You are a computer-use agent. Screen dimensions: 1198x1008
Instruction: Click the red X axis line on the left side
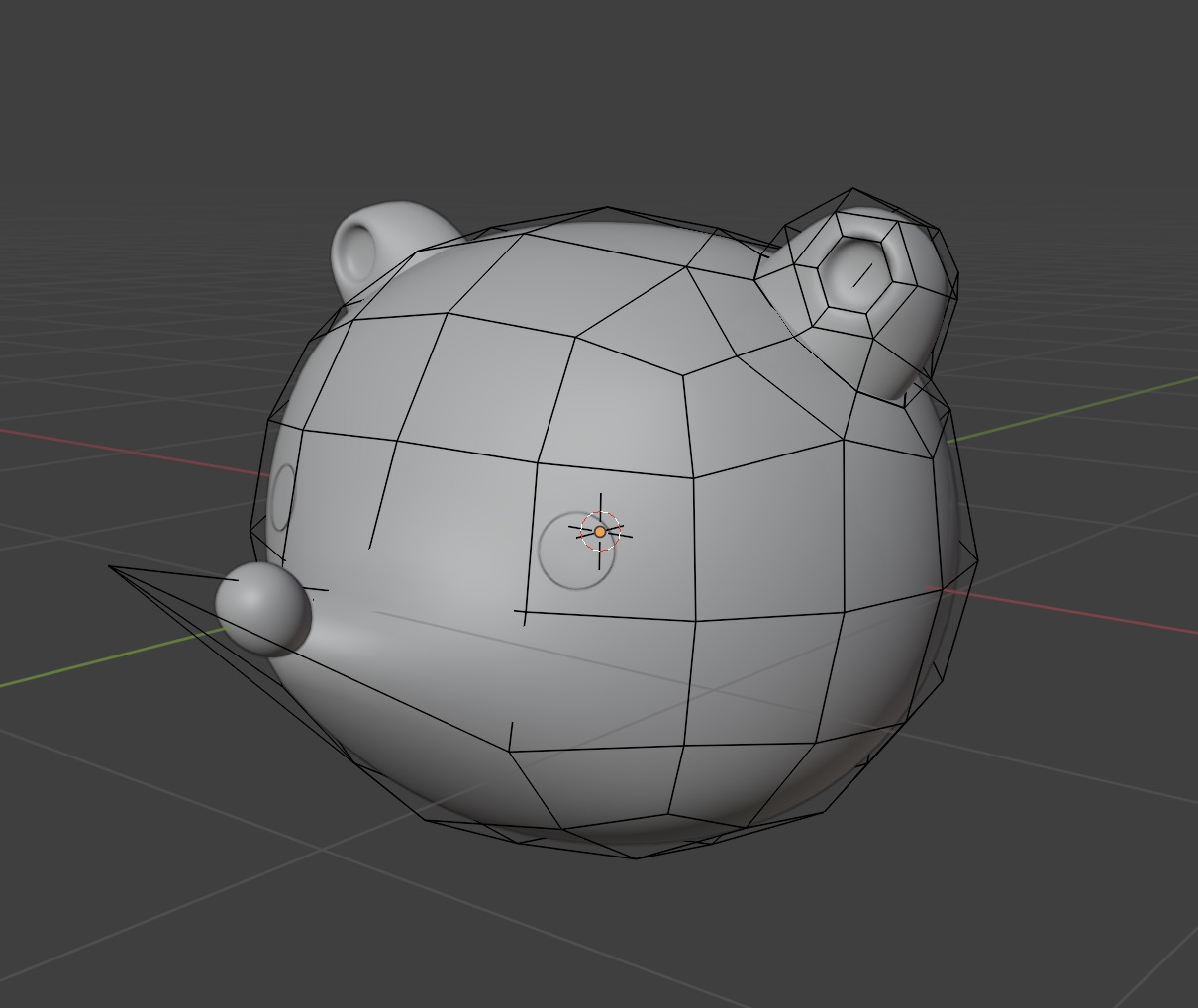[119, 445]
